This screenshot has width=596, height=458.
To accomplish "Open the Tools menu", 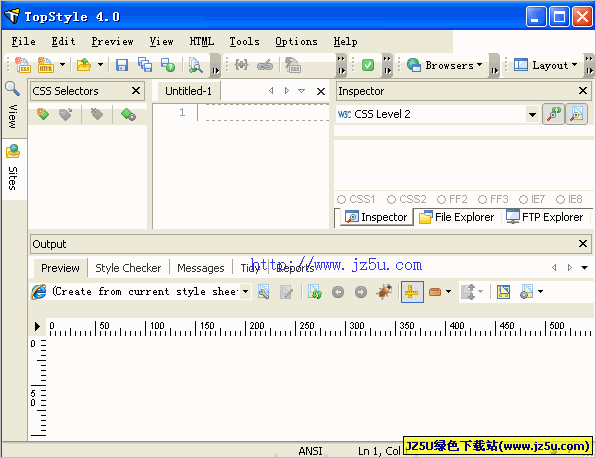I will point(244,41).
